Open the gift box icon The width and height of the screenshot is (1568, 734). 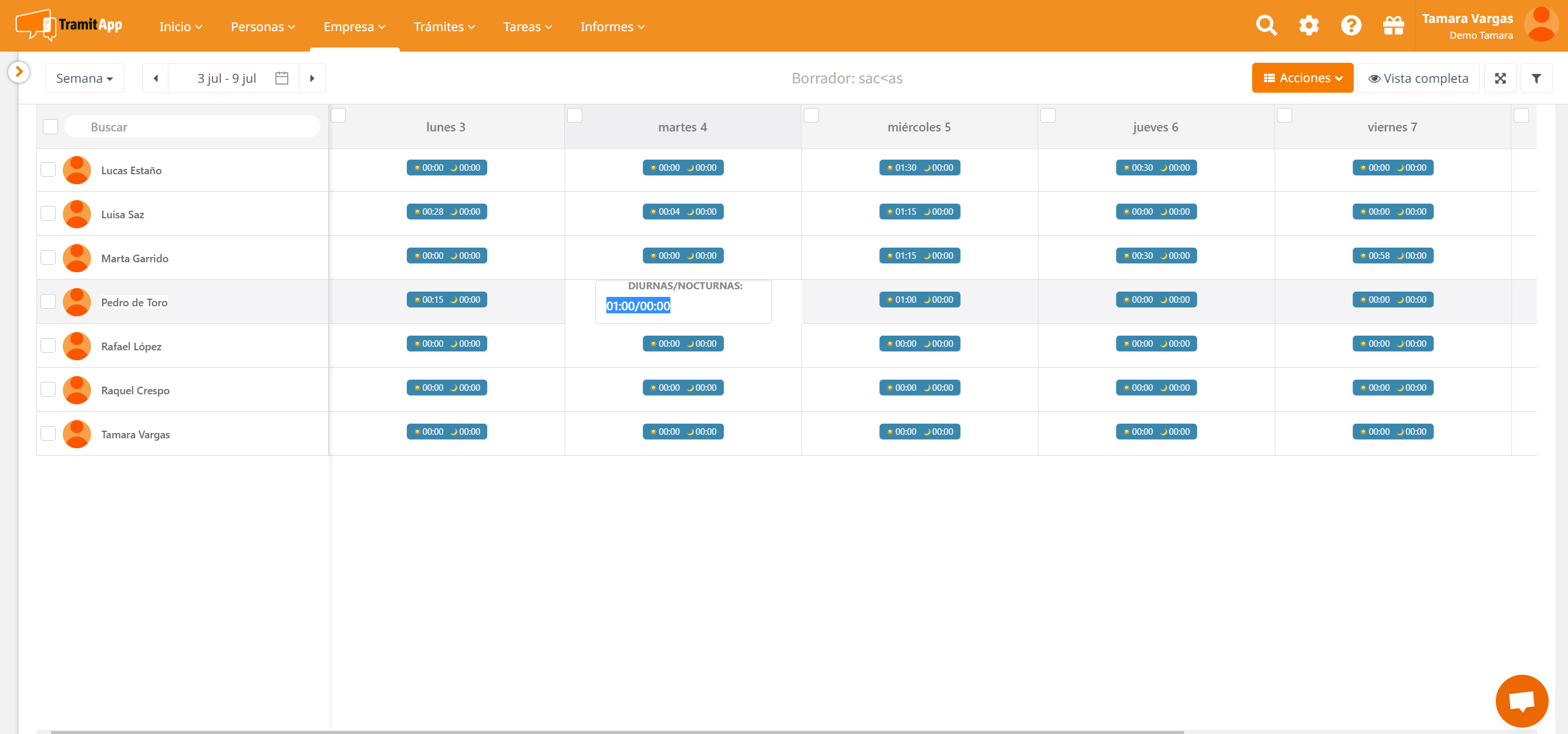tap(1392, 26)
